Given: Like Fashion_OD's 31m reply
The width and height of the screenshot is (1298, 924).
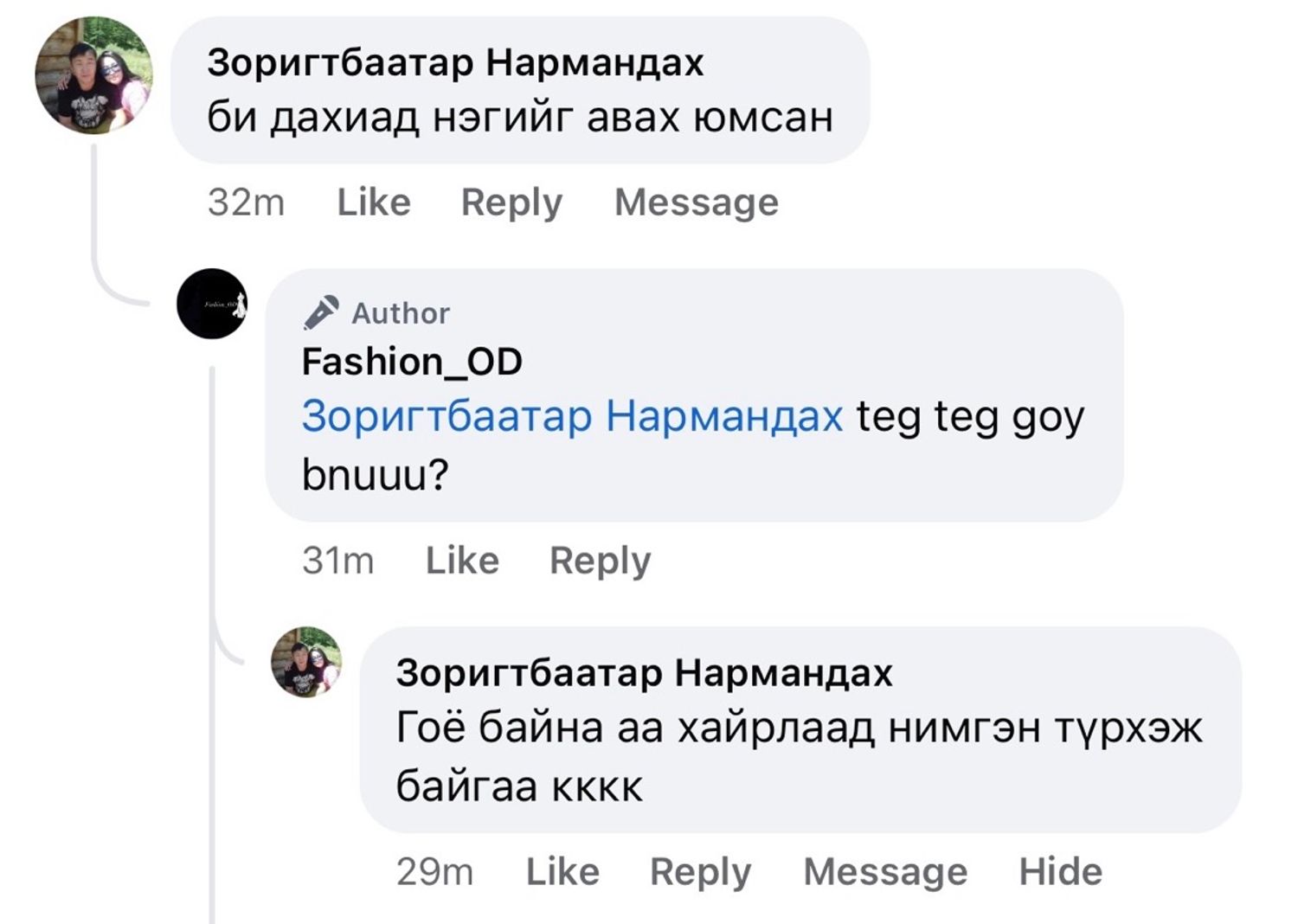Looking at the screenshot, I should click(462, 561).
